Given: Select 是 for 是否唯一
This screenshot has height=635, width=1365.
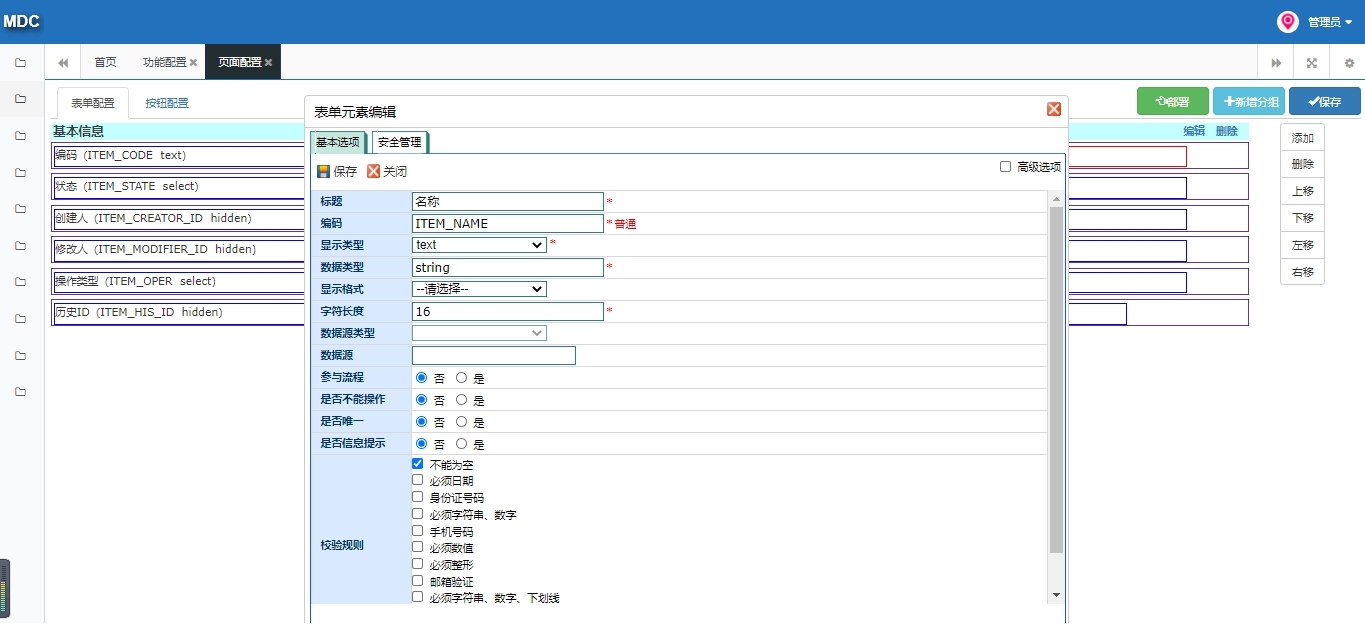Looking at the screenshot, I should (x=461, y=422).
